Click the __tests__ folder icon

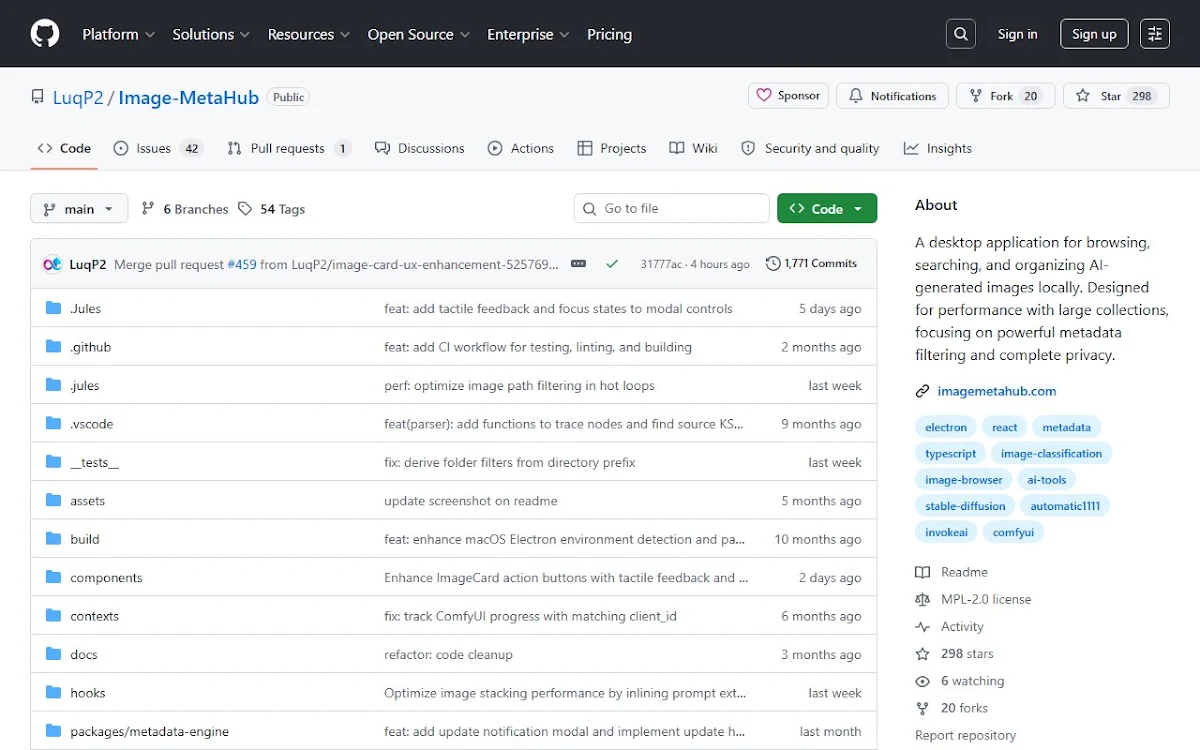53,462
